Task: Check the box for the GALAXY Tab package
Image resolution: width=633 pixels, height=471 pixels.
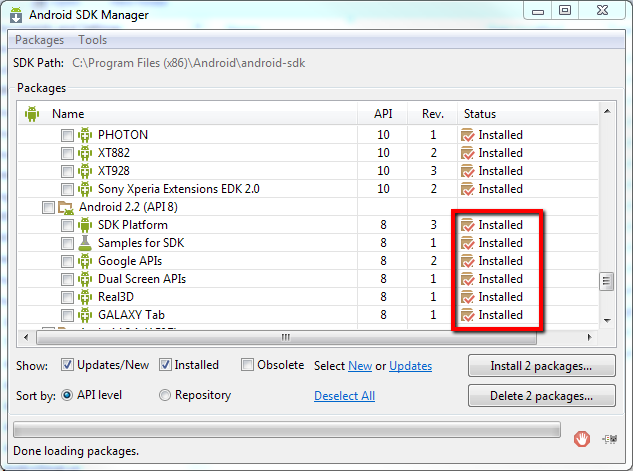Action: coord(67,315)
